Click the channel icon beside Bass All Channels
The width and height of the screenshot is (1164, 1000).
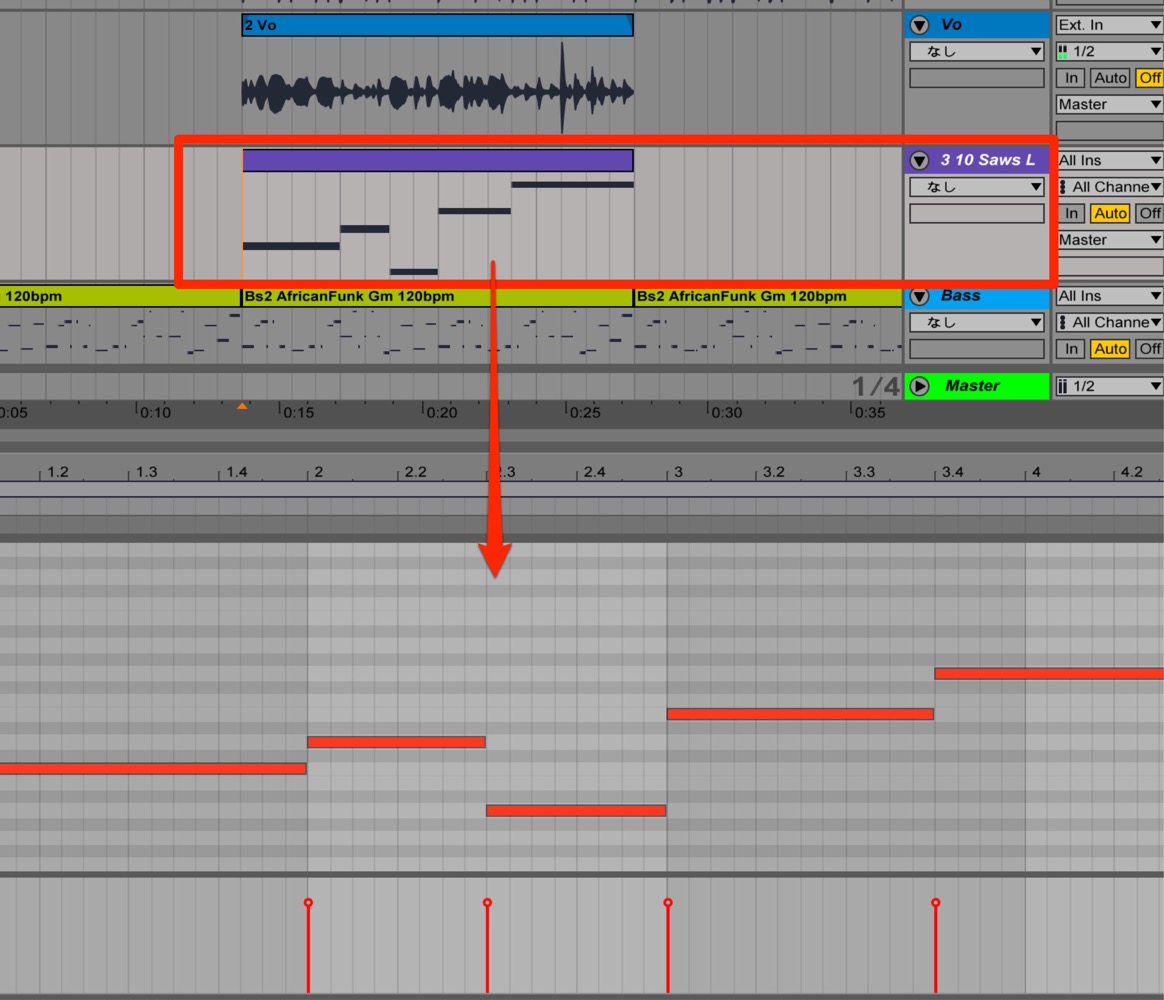point(1063,322)
